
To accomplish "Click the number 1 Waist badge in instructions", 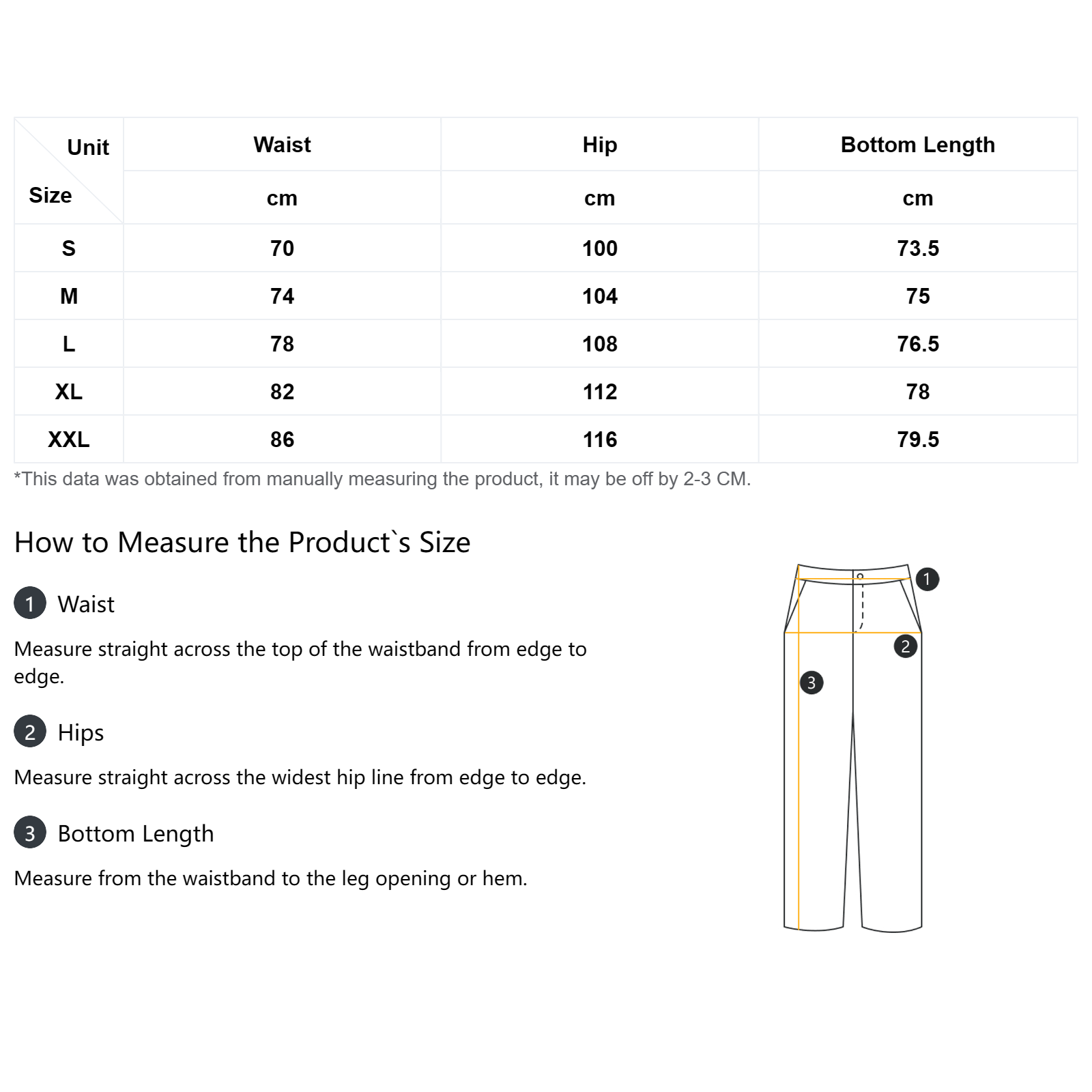I will pos(30,603).
